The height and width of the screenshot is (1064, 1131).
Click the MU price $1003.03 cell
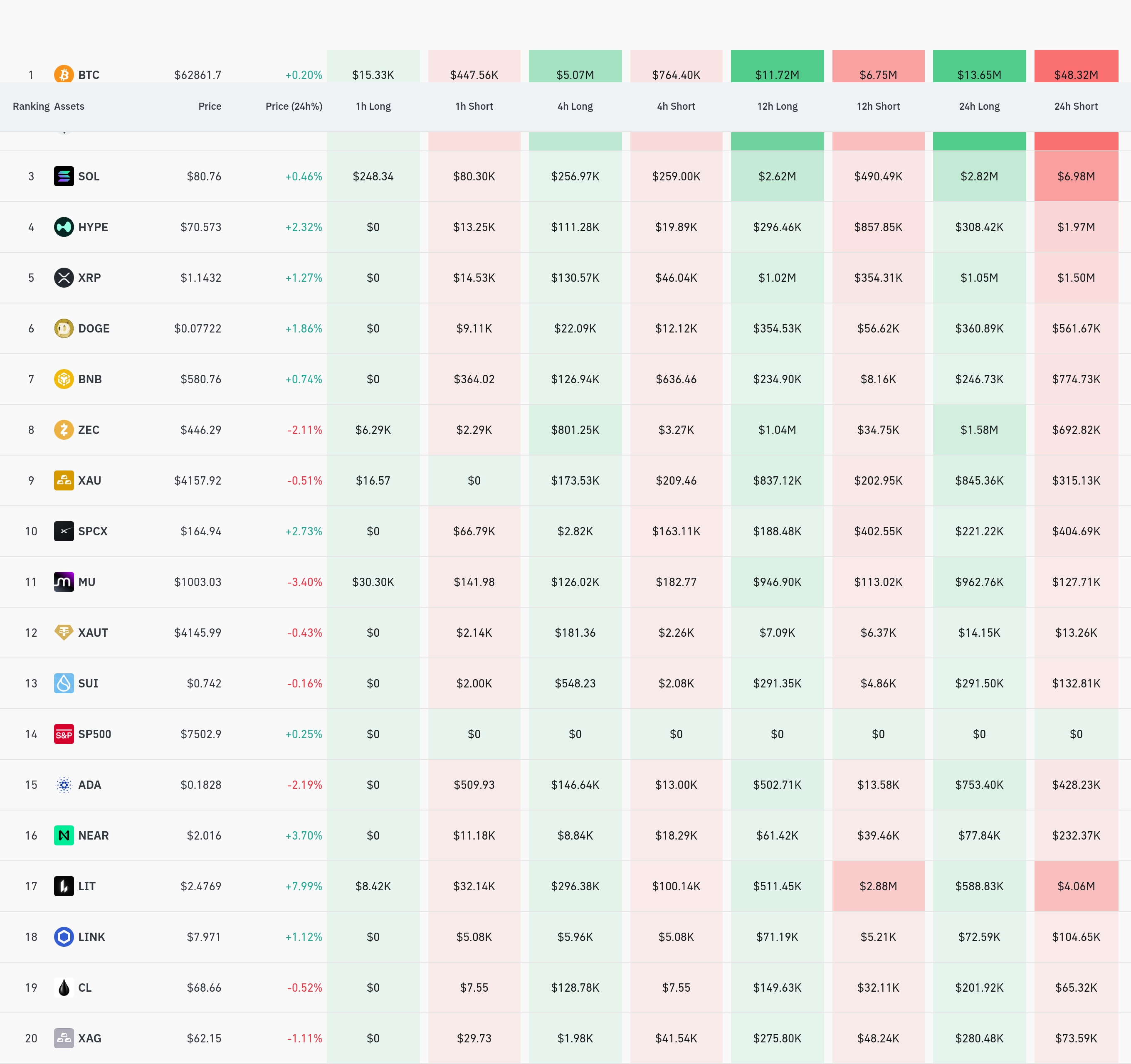pos(198,582)
